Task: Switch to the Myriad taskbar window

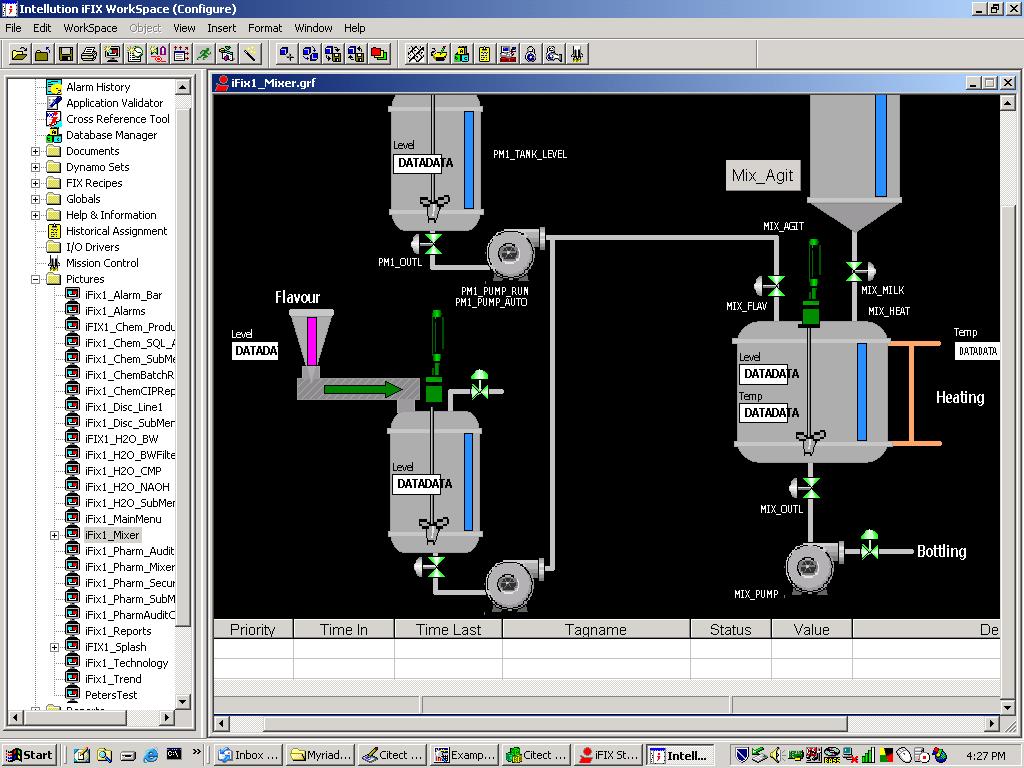Action: click(320, 755)
